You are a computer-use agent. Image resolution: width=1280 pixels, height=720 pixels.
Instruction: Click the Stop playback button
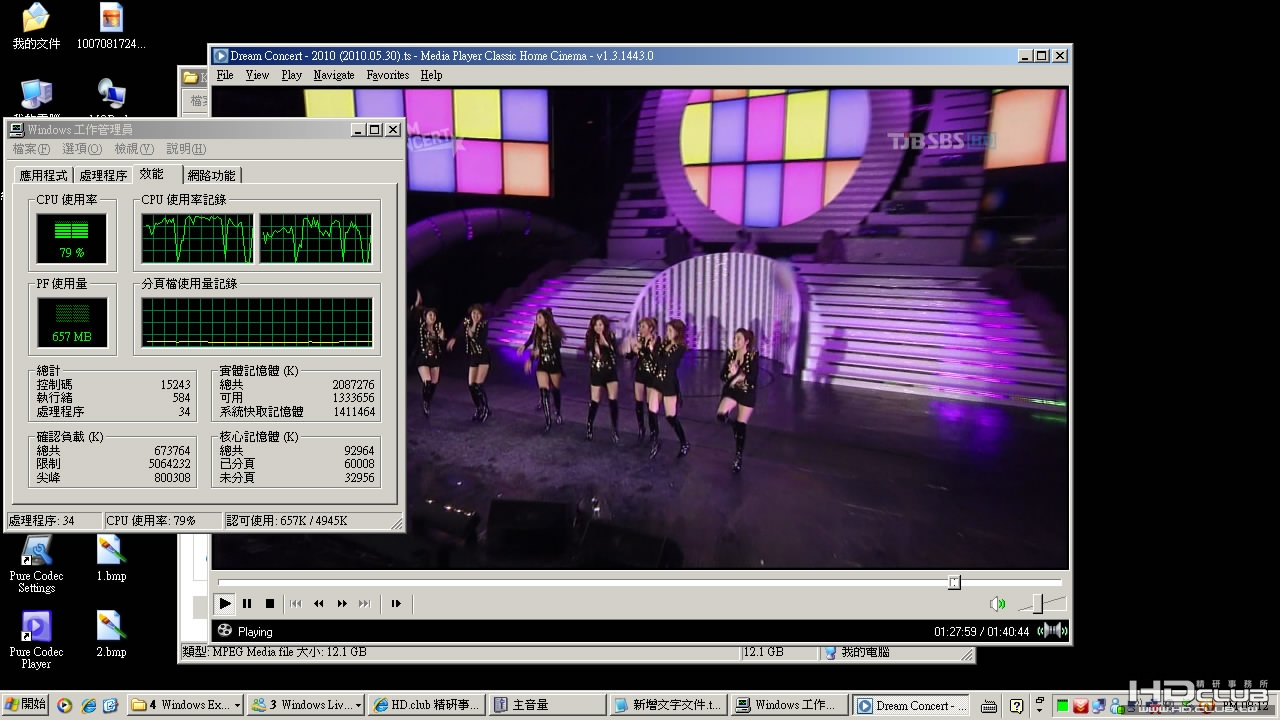pyautogui.click(x=270, y=603)
